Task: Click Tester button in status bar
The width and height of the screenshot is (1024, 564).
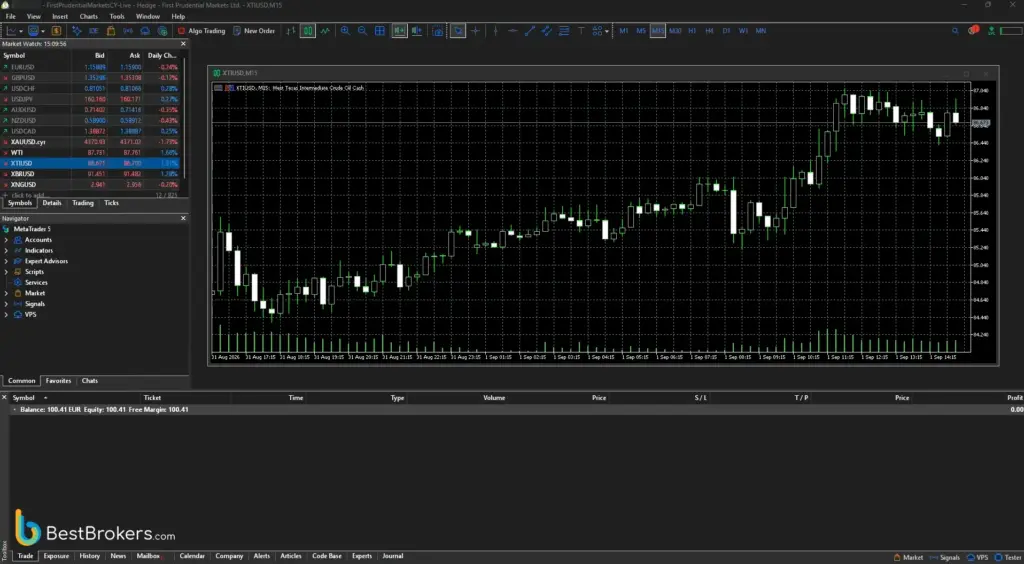Action: [x=1006, y=557]
